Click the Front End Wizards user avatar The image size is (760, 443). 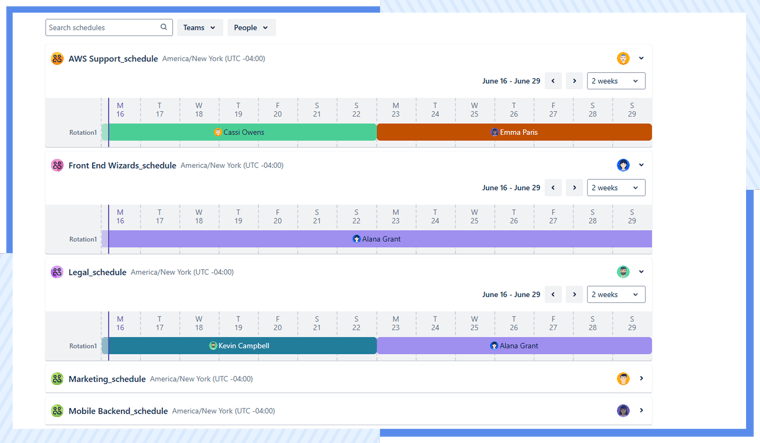(x=623, y=165)
